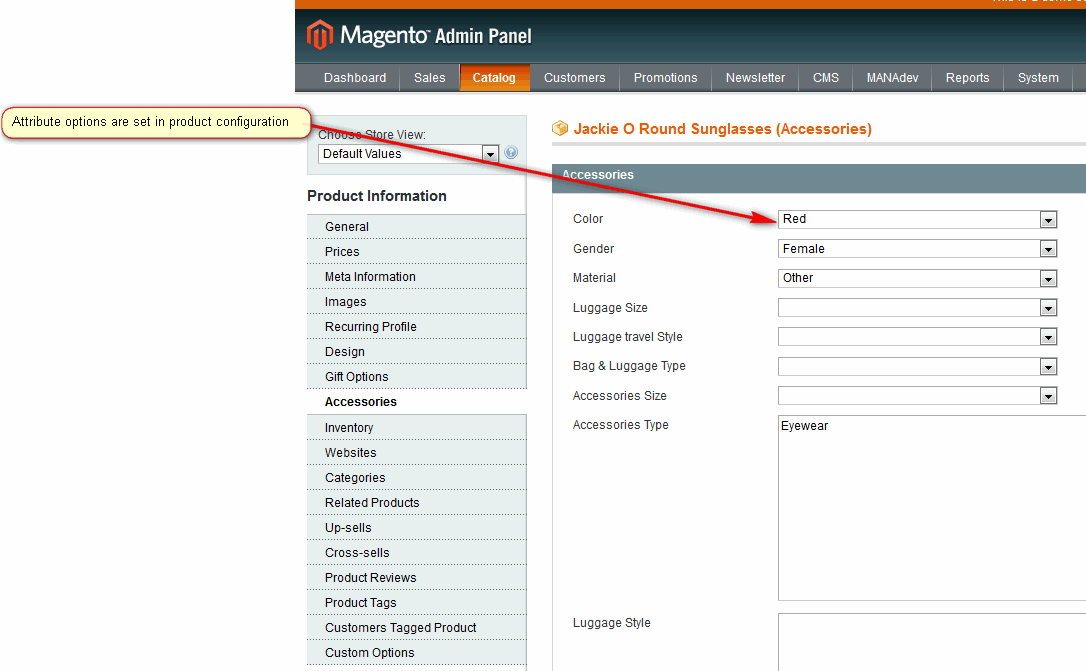Image resolution: width=1086 pixels, height=671 pixels.
Task: Open the store view help icon
Action: coord(511,152)
